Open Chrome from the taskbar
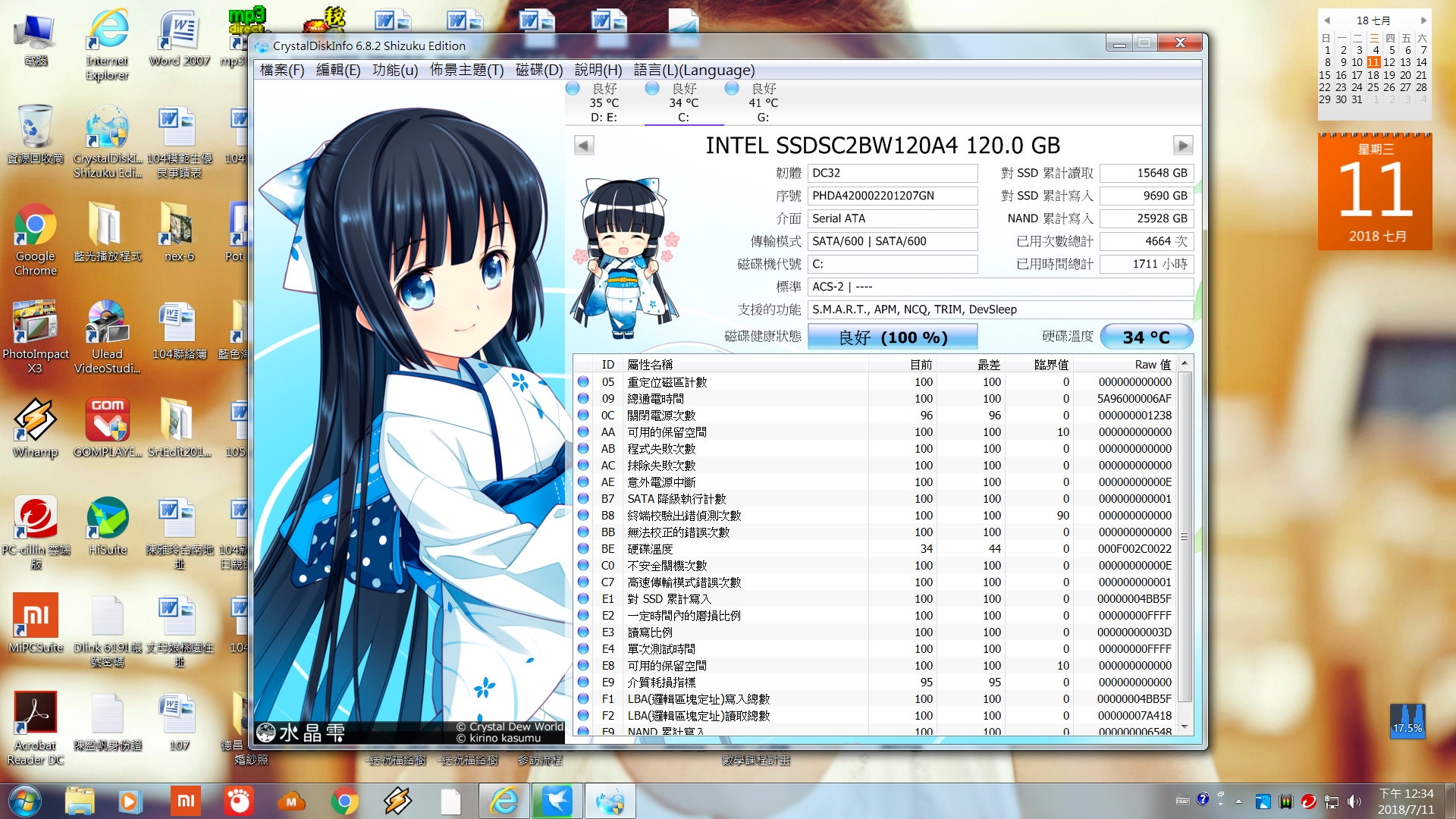 pos(344,801)
